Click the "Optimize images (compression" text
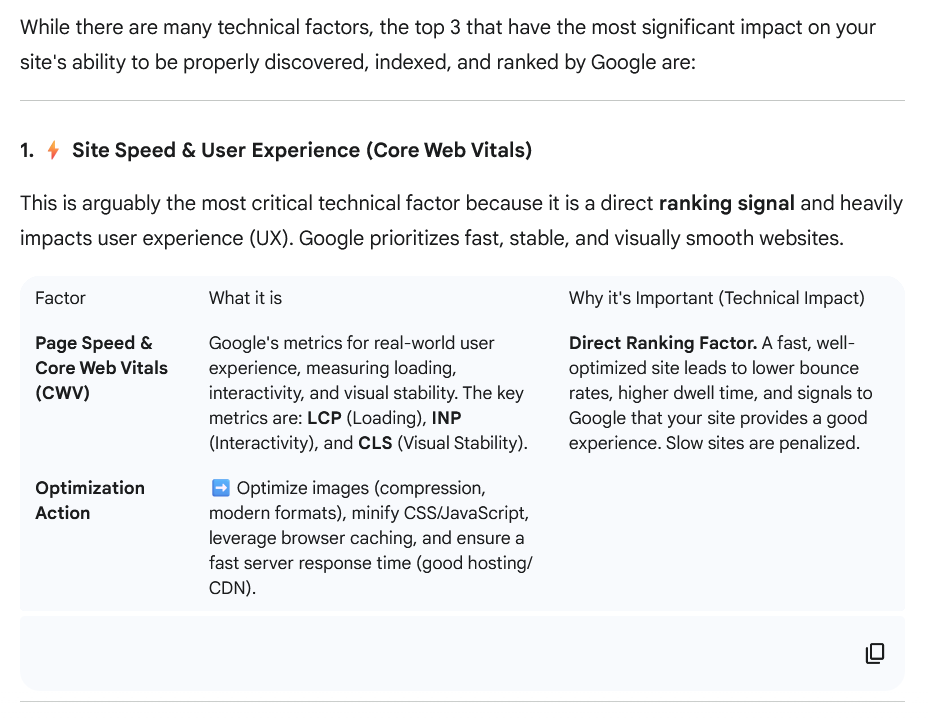Screen dimensions: 928x719 pos(360,488)
